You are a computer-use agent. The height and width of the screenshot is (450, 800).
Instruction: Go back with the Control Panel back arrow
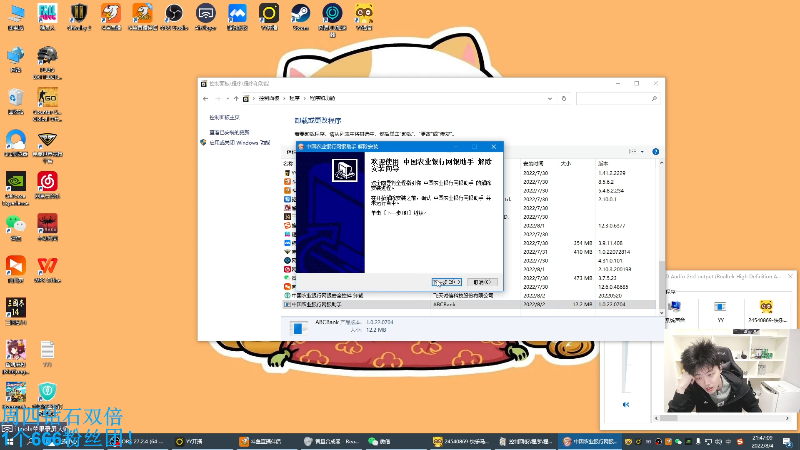pos(206,98)
